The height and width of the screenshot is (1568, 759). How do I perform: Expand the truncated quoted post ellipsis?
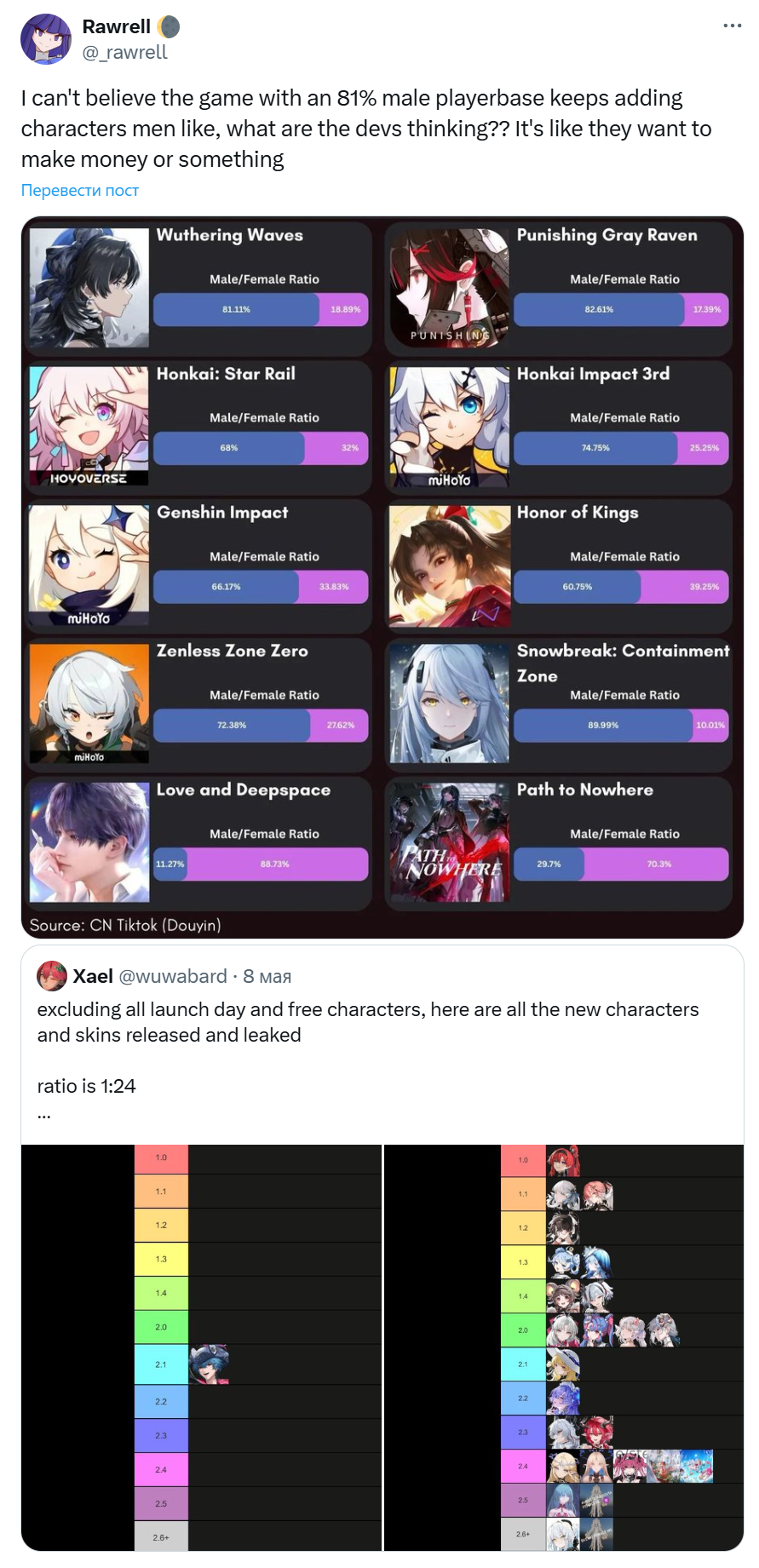pyautogui.click(x=44, y=1113)
